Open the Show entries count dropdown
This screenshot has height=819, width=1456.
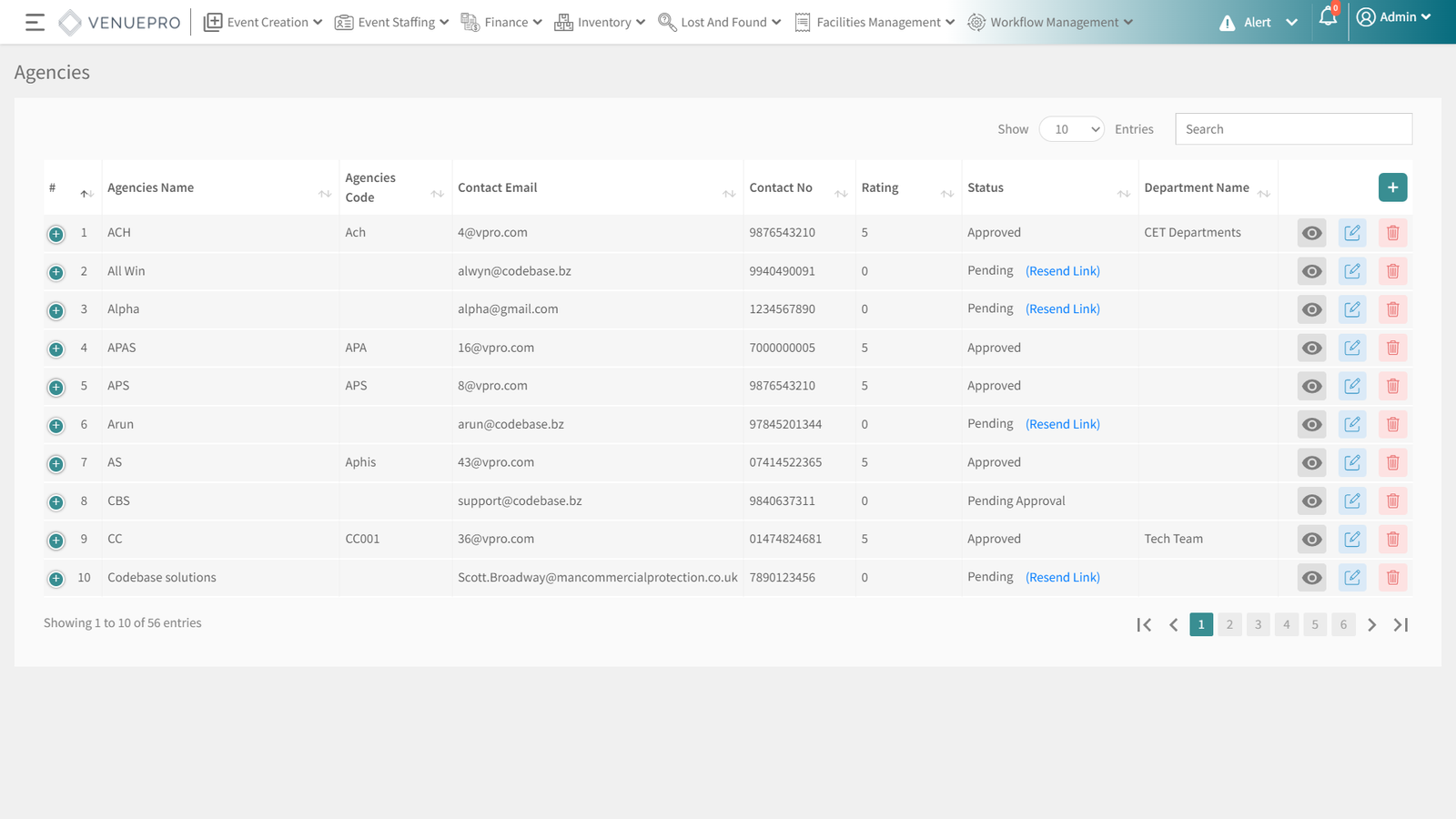[1071, 129]
